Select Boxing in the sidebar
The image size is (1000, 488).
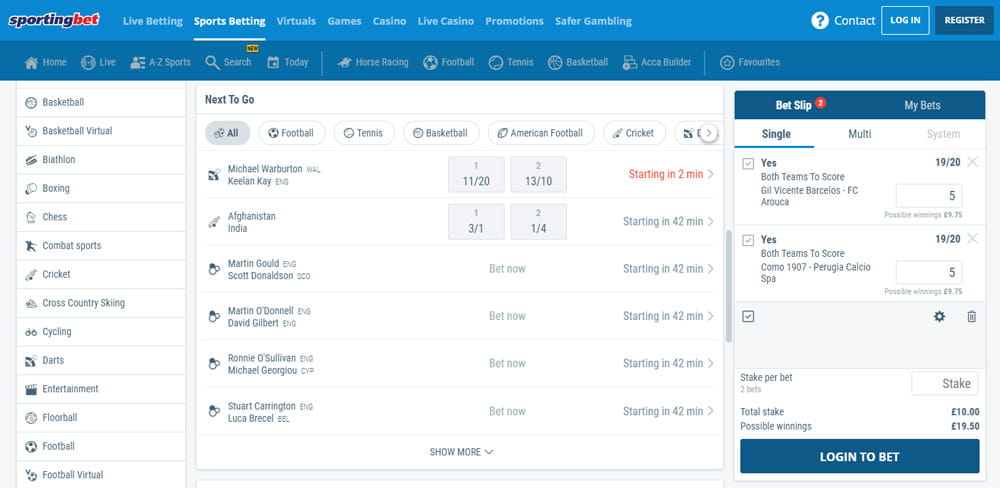(101, 188)
